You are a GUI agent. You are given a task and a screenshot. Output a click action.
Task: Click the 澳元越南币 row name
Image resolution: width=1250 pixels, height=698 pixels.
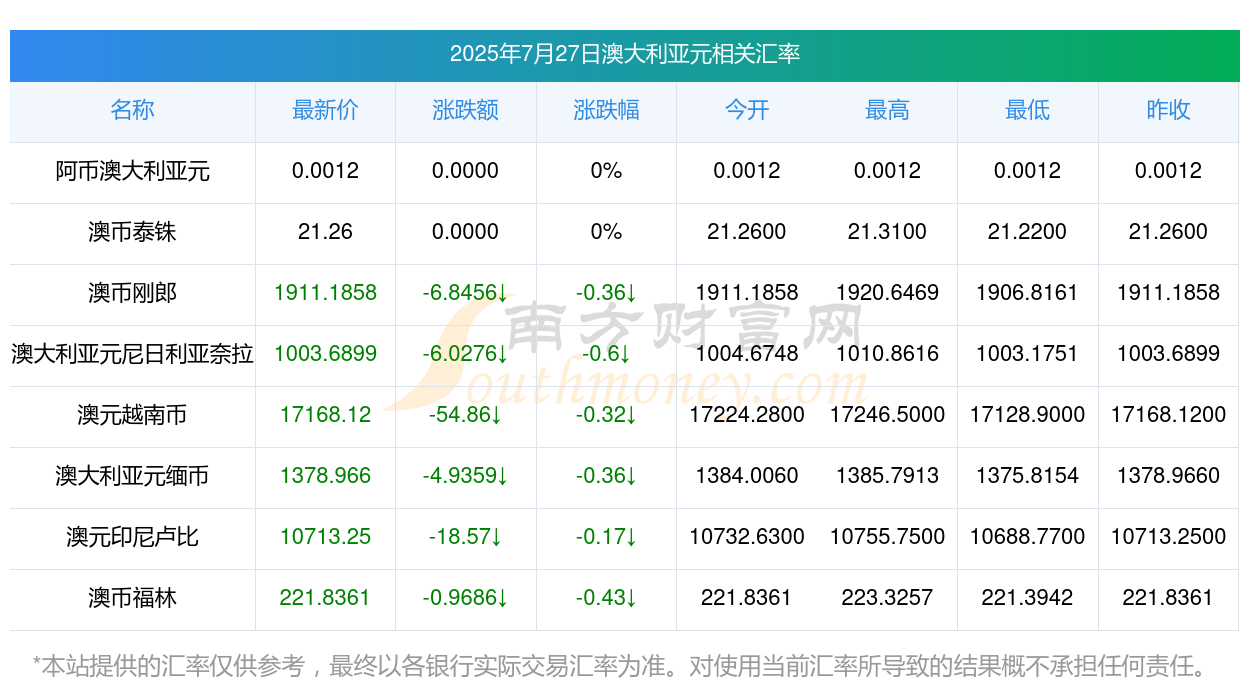tap(132, 415)
